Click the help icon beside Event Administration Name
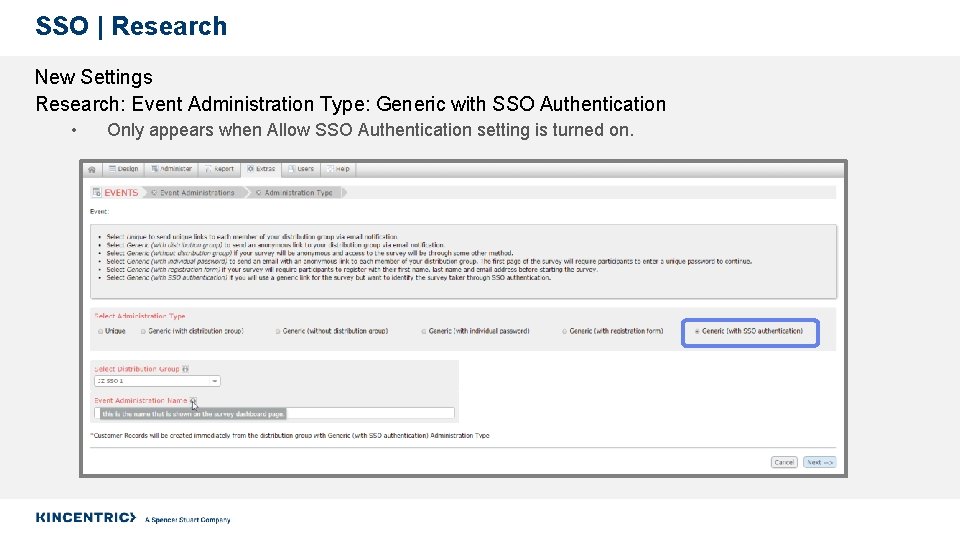 coord(193,401)
